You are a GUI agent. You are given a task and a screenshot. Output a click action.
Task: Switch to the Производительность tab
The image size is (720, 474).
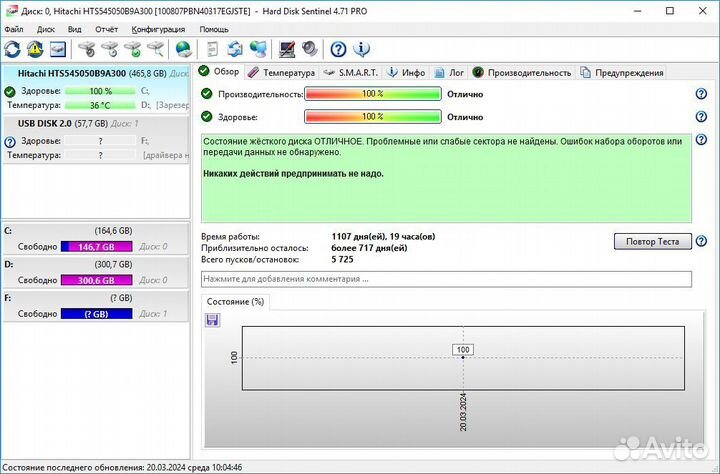pyautogui.click(x=522, y=73)
